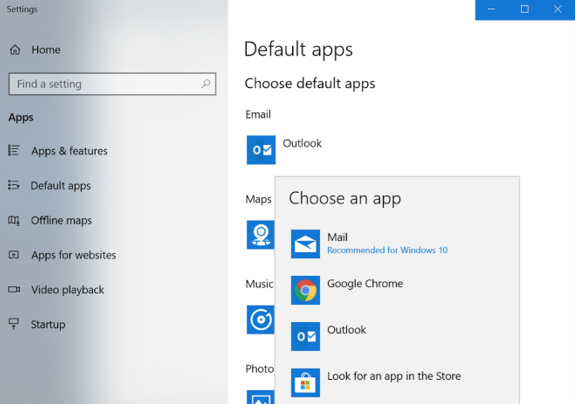576x404 pixels.
Task: Choose Mail as default email app
Action: [397, 244]
